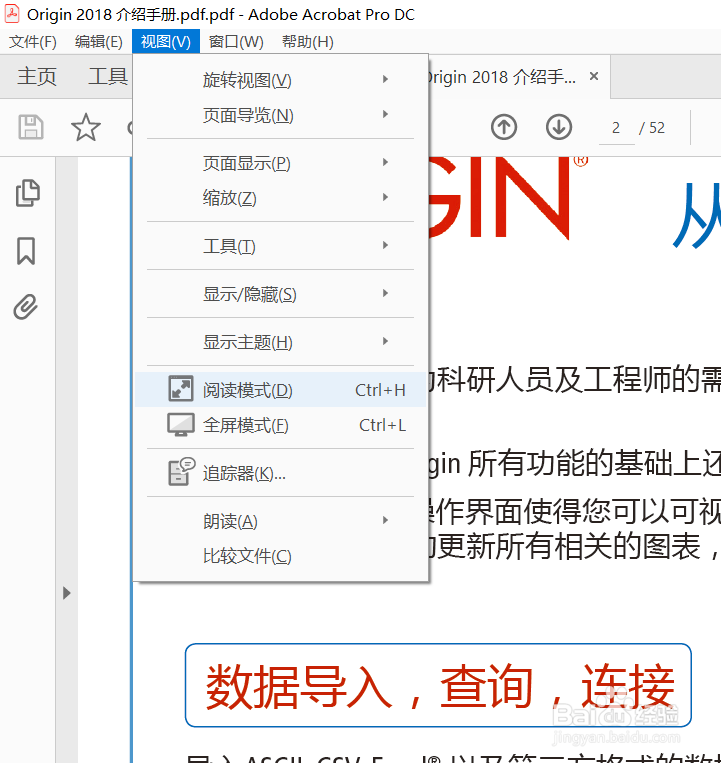This screenshot has width=721, height=763.
Task: Open 页面导览(N) menu entry
Action: [x=280, y=115]
